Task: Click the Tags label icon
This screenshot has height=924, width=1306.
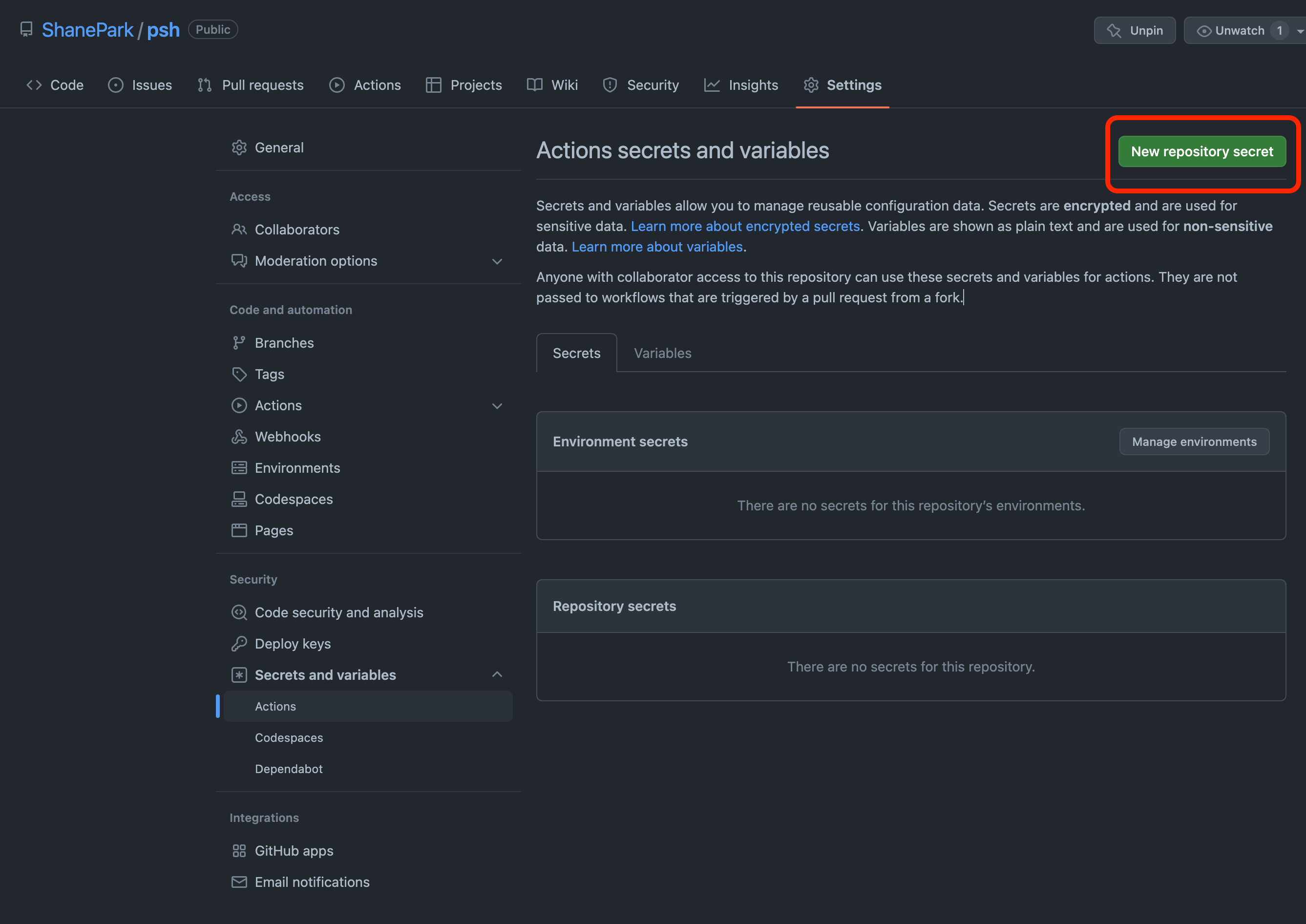Action: point(239,374)
